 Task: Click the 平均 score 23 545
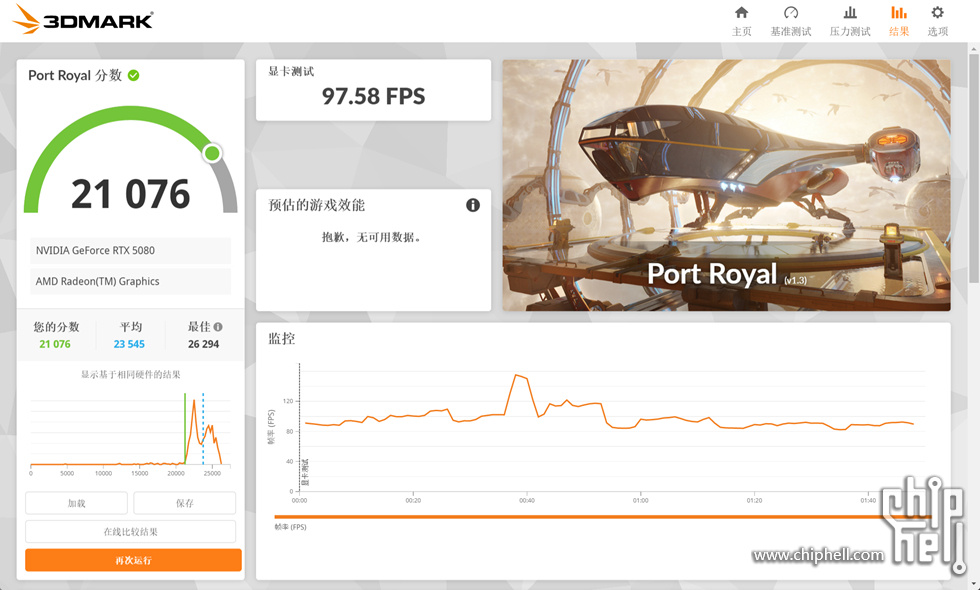(x=129, y=344)
